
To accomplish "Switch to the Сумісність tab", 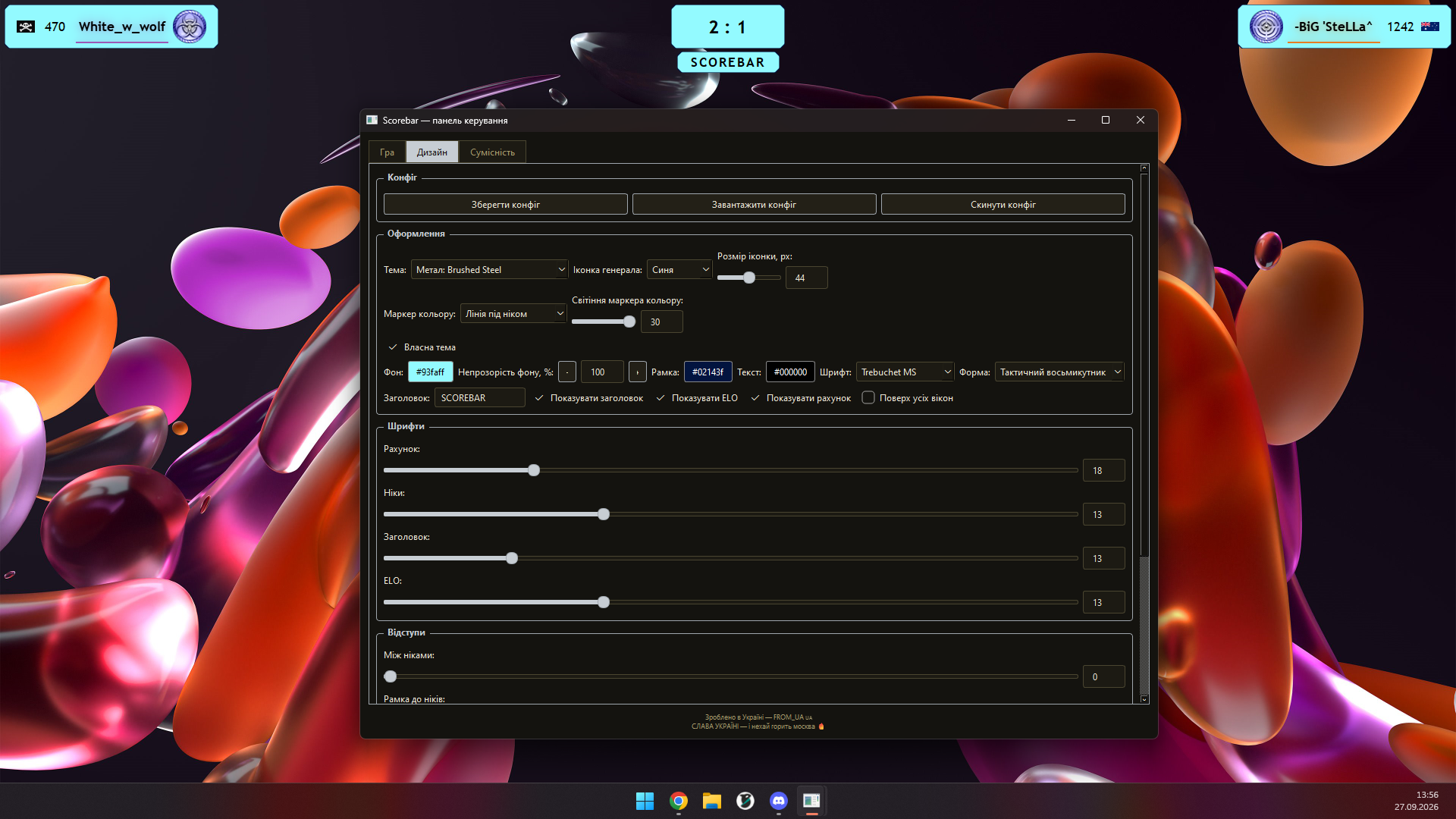I will coord(492,152).
